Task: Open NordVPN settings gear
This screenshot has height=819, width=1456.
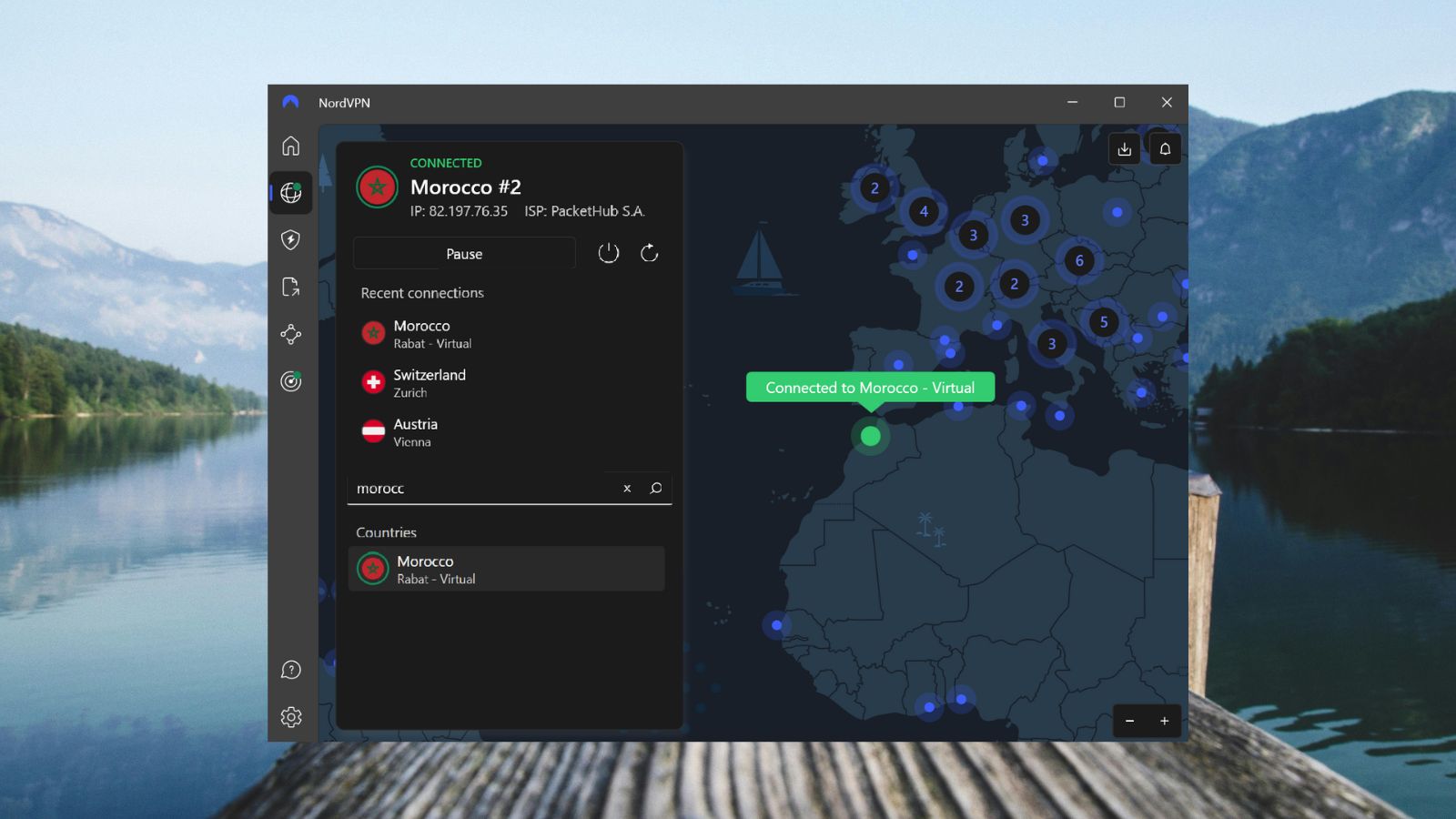Action: 290,717
